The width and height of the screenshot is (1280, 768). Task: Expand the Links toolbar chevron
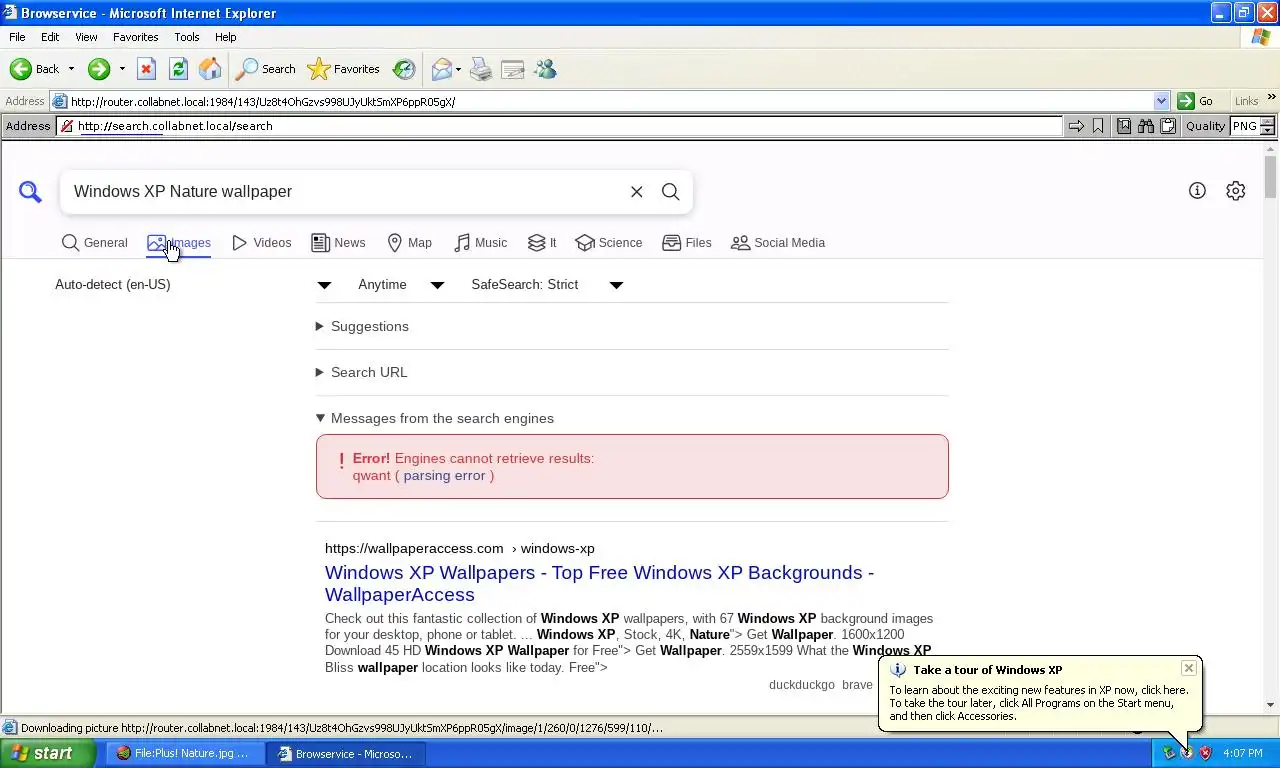click(1271, 98)
